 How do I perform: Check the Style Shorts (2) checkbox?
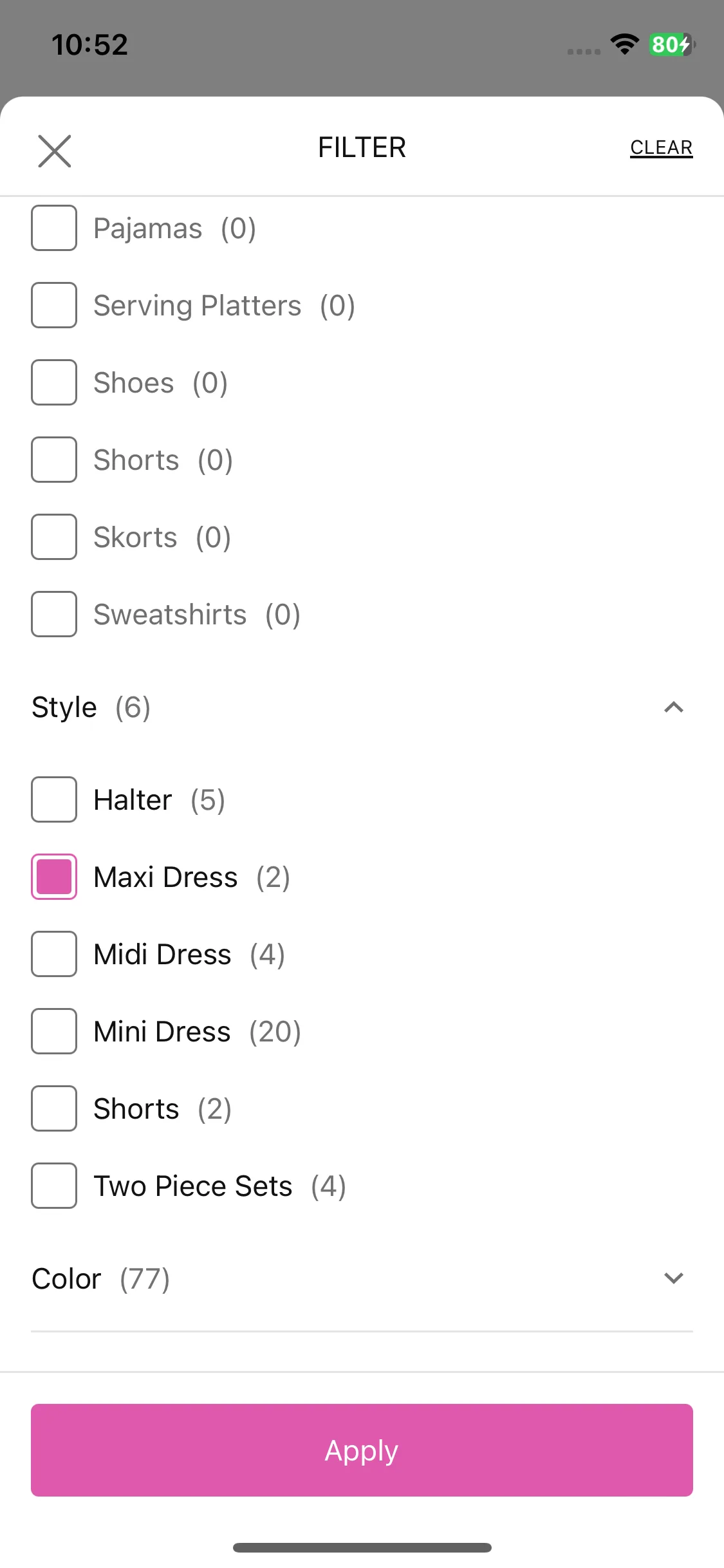[54, 1108]
